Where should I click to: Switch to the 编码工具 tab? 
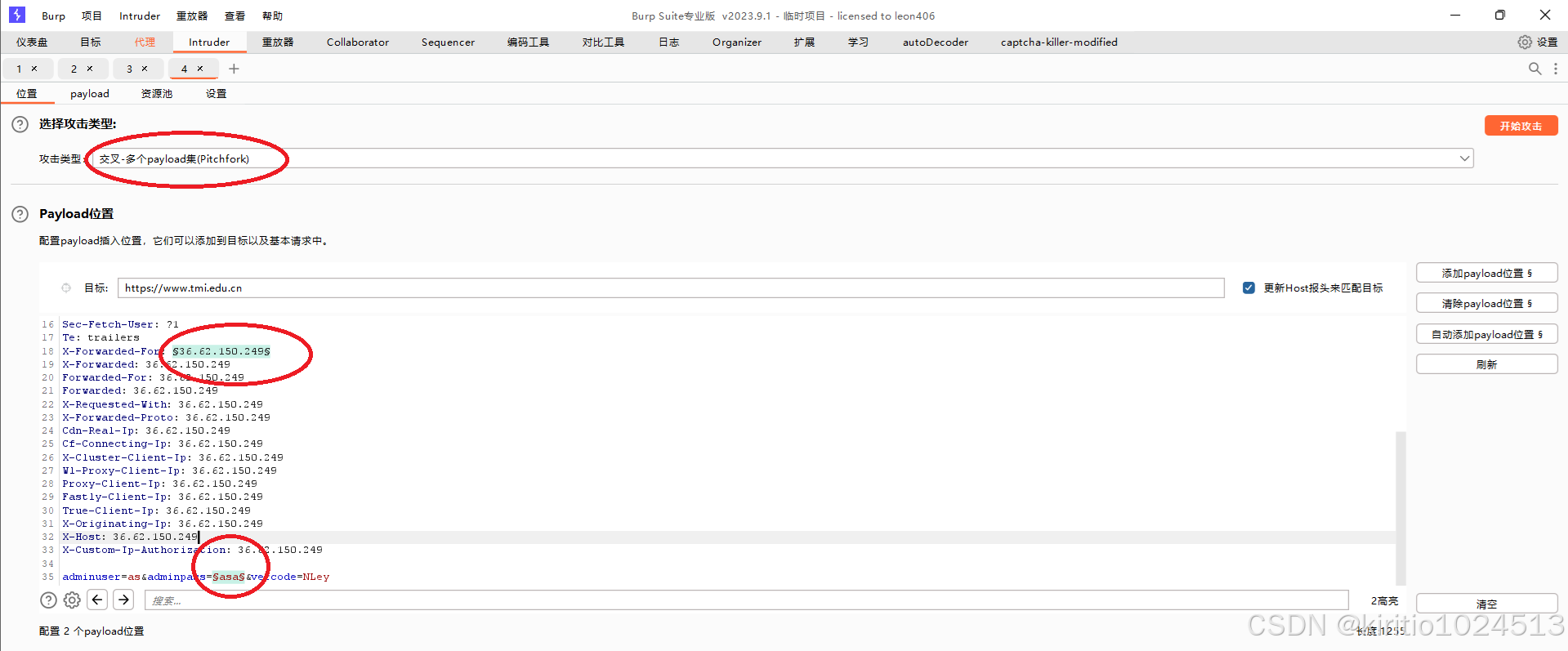pyautogui.click(x=528, y=42)
